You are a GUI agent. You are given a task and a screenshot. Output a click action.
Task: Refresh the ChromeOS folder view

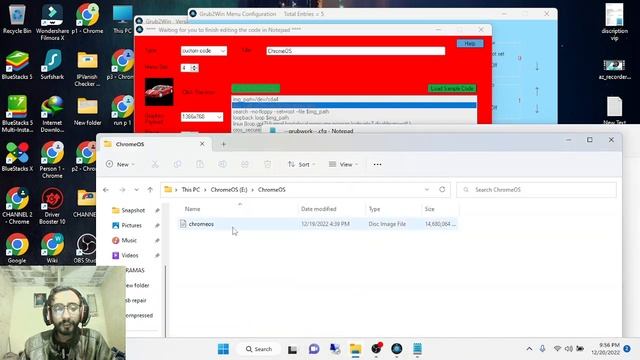[x=442, y=190]
